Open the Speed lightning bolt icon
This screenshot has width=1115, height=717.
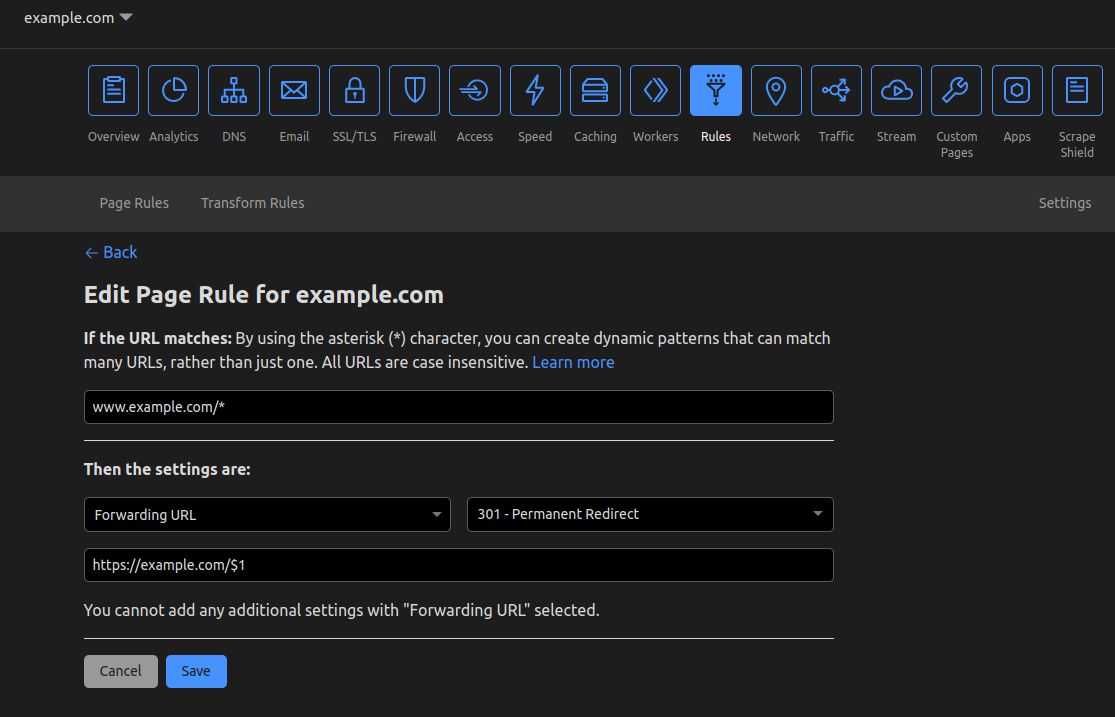535,90
